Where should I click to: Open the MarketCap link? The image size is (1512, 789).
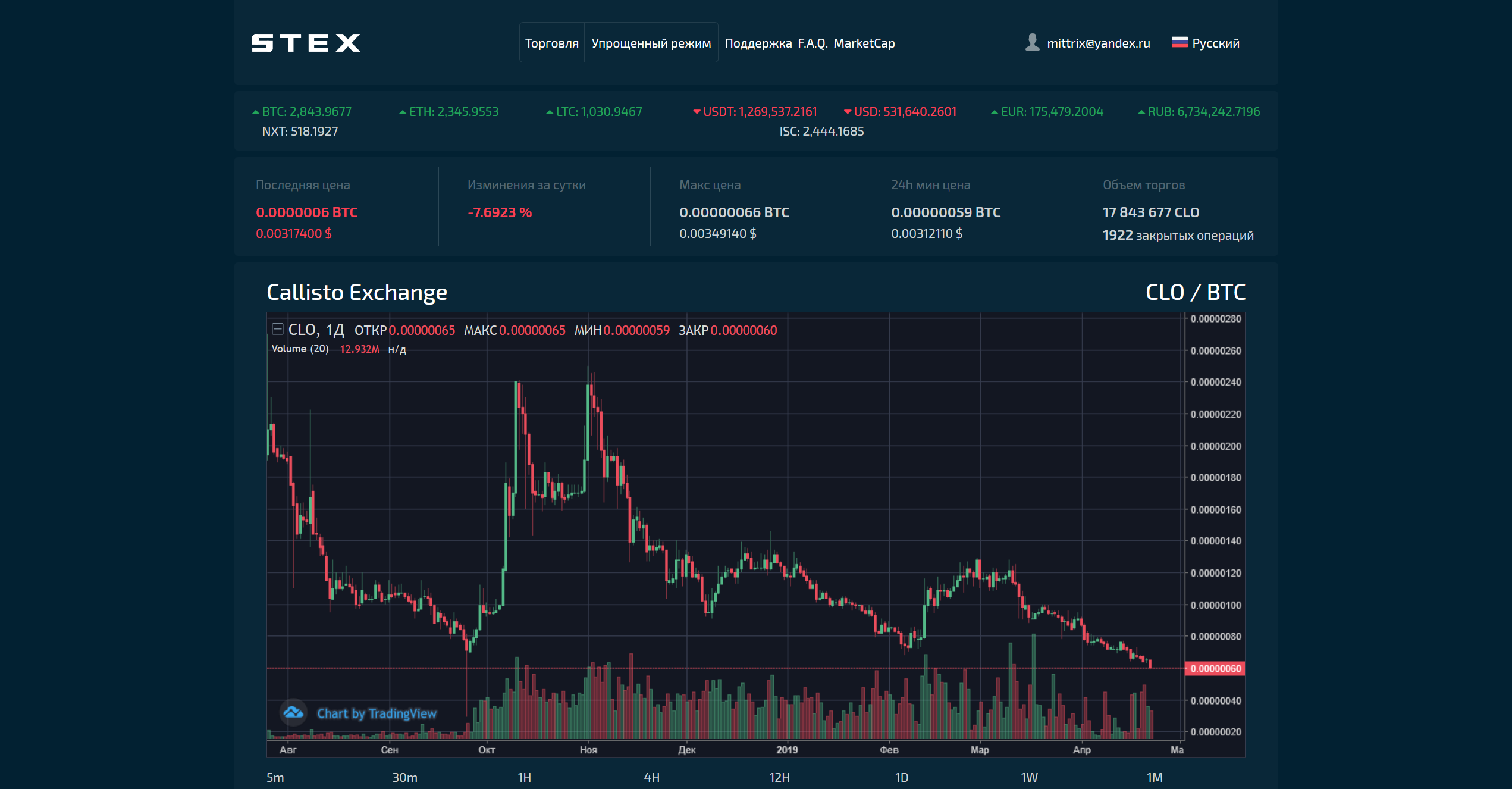coord(864,43)
